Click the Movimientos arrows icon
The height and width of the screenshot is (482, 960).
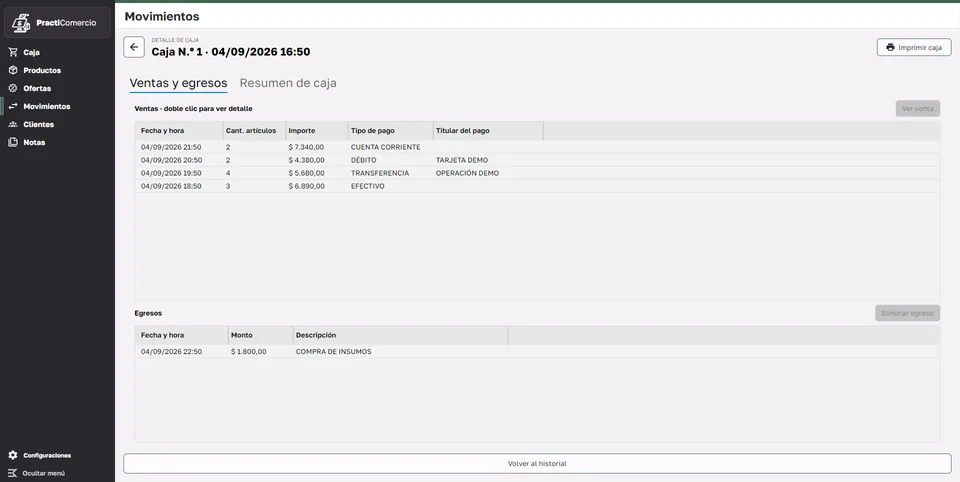(x=13, y=107)
